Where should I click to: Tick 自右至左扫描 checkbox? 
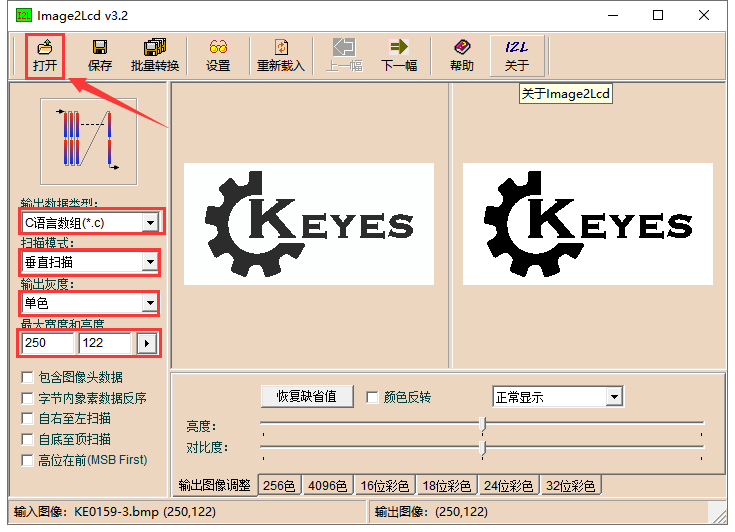click(x=28, y=419)
